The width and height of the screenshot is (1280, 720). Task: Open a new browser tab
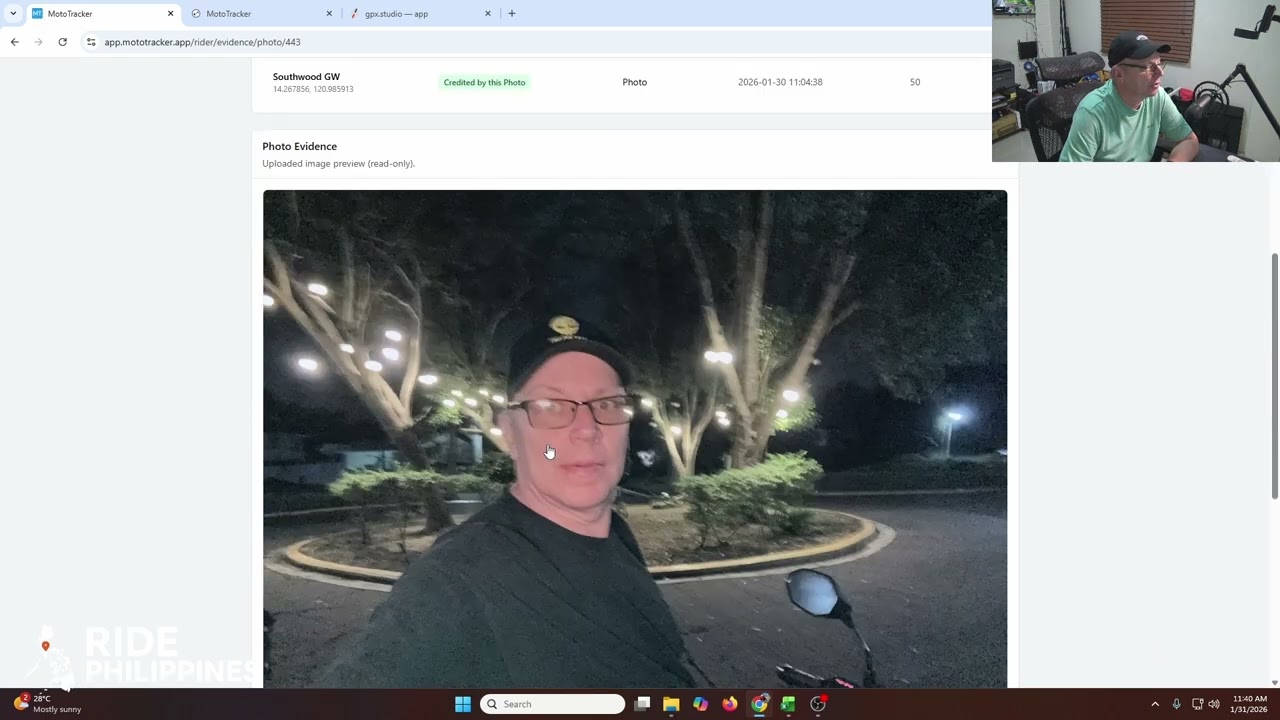coord(512,13)
